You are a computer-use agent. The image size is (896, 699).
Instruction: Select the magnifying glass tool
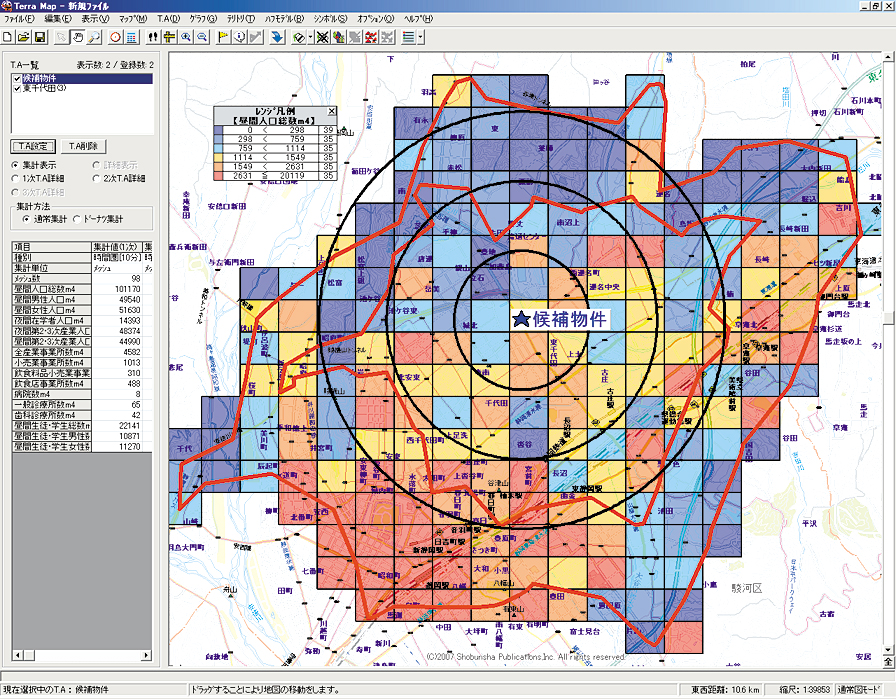click(x=94, y=38)
